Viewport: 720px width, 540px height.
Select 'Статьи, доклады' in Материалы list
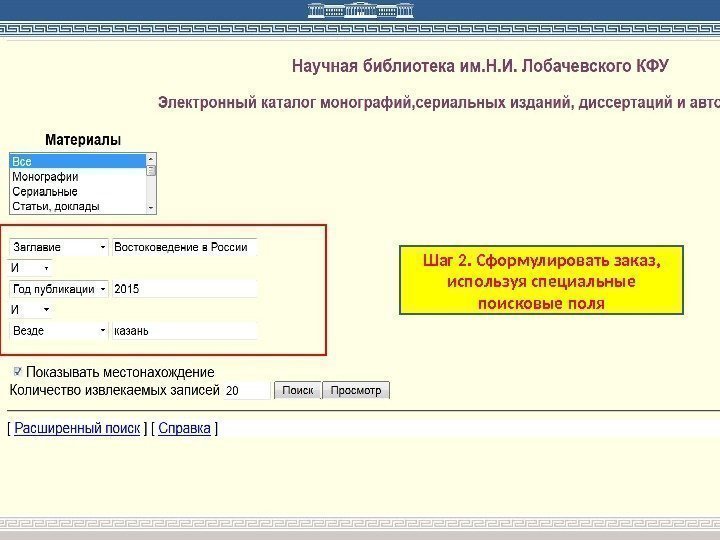pyautogui.click(x=77, y=206)
